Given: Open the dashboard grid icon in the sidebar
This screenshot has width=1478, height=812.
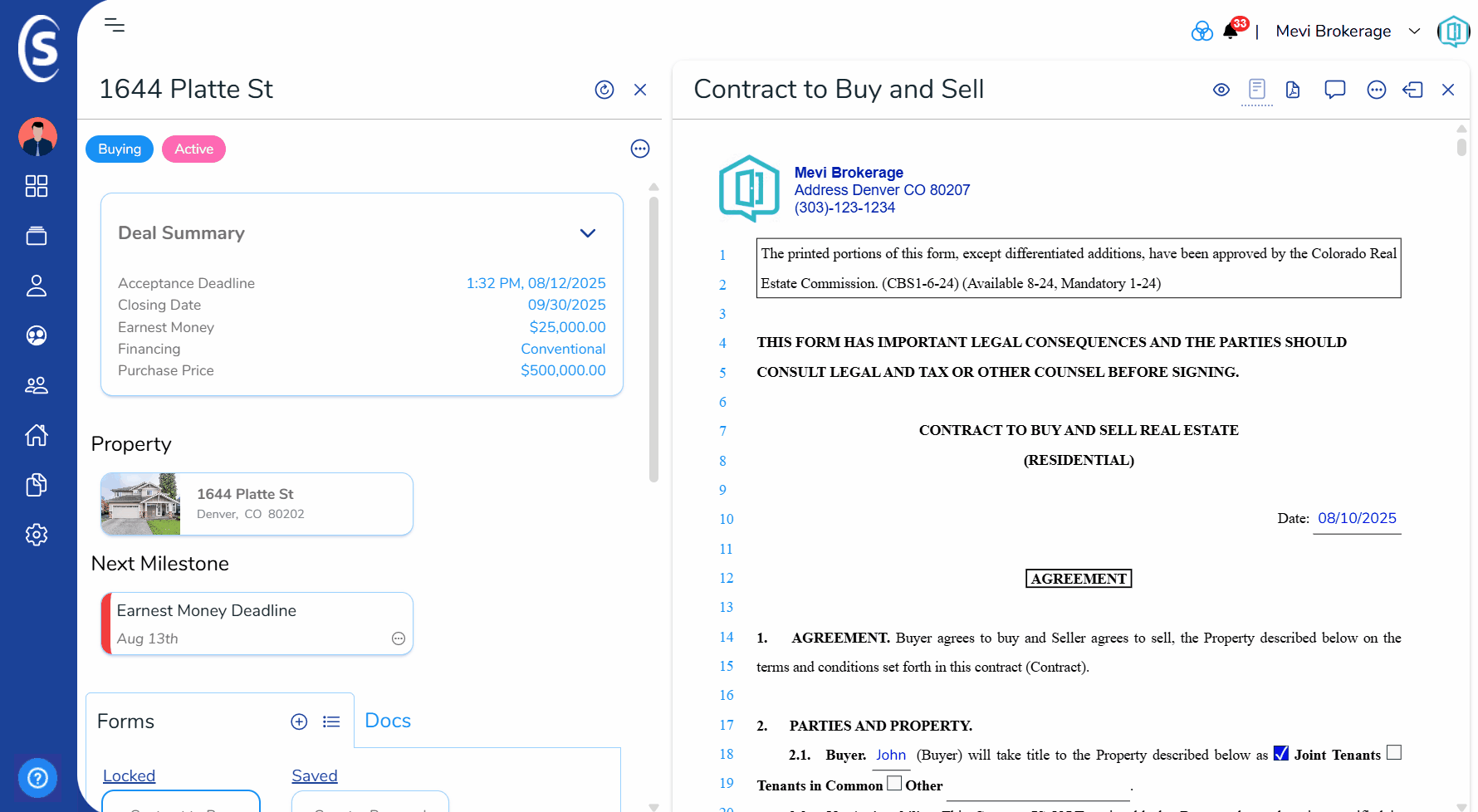Looking at the screenshot, I should pos(37,186).
